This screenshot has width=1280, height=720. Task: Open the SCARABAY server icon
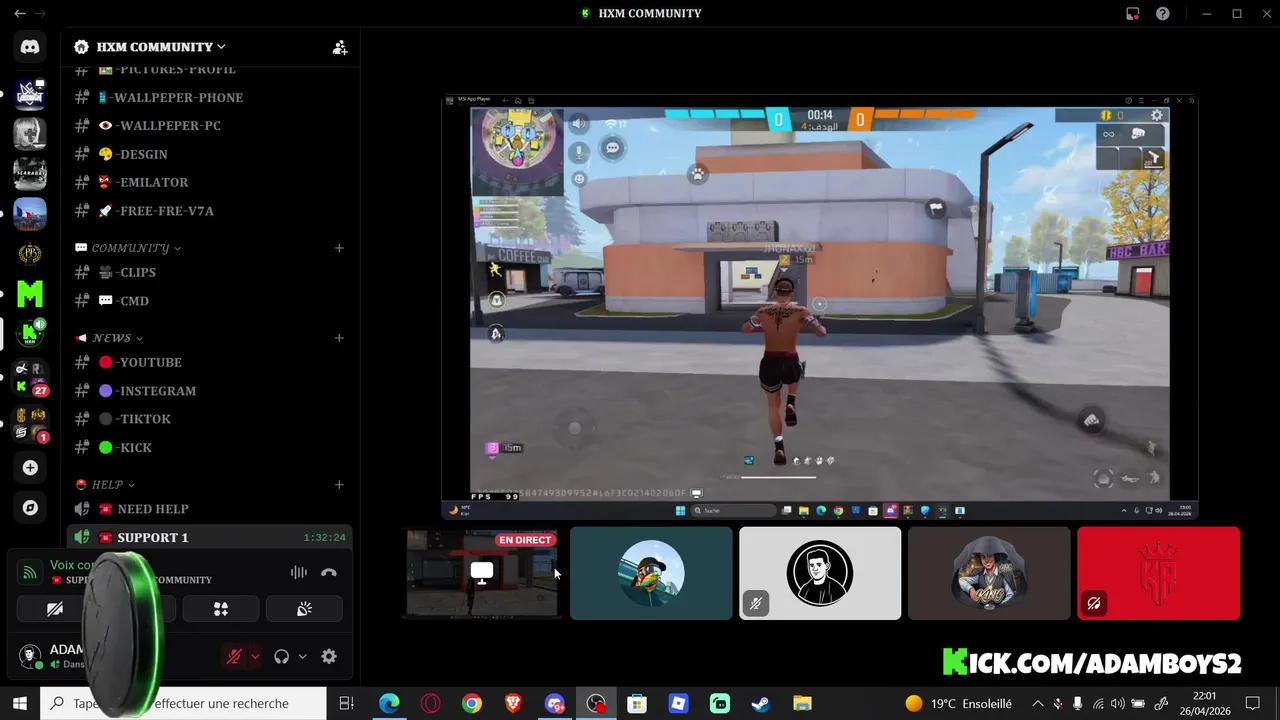30,173
